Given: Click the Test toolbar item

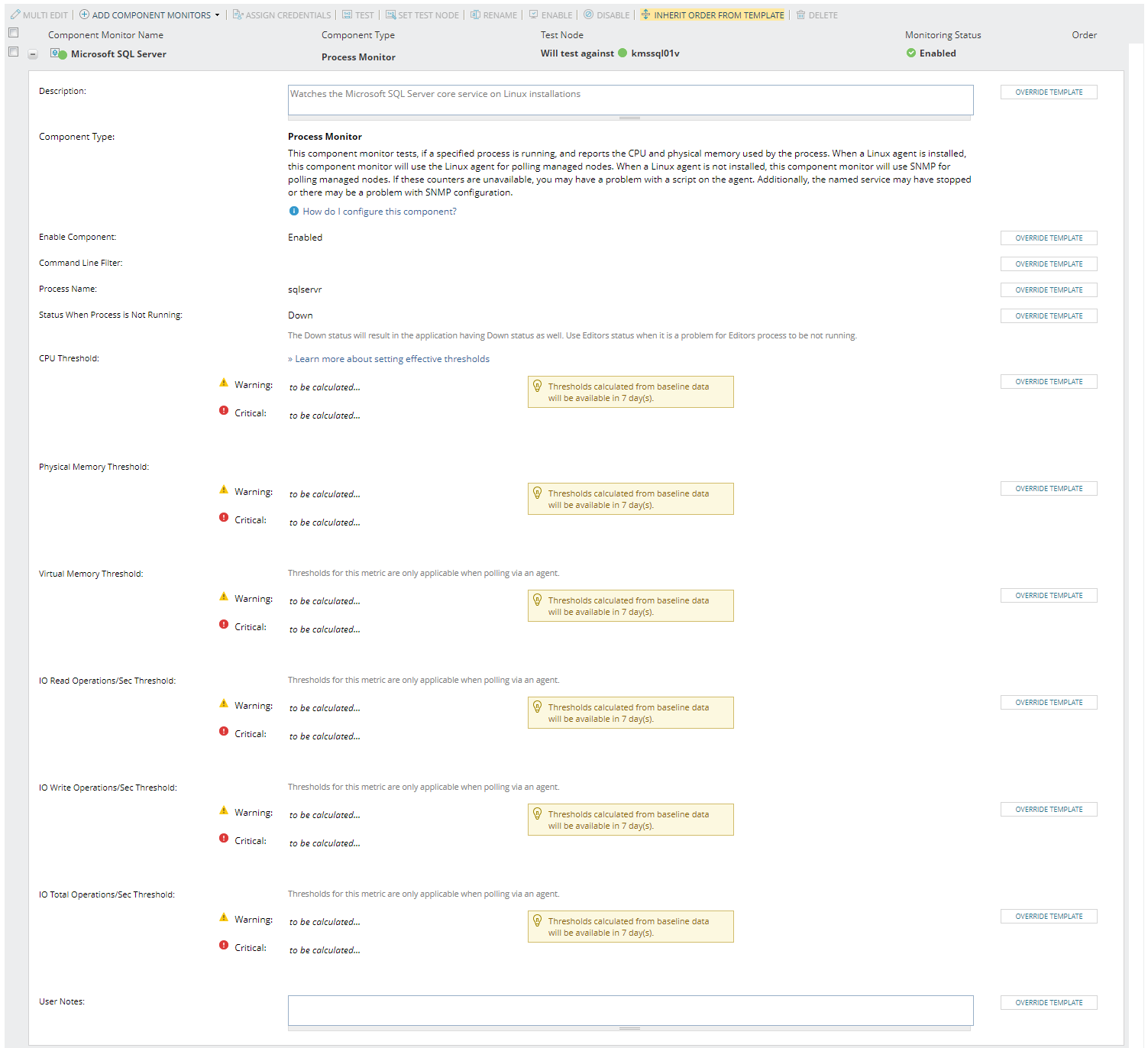Looking at the screenshot, I should (357, 15).
